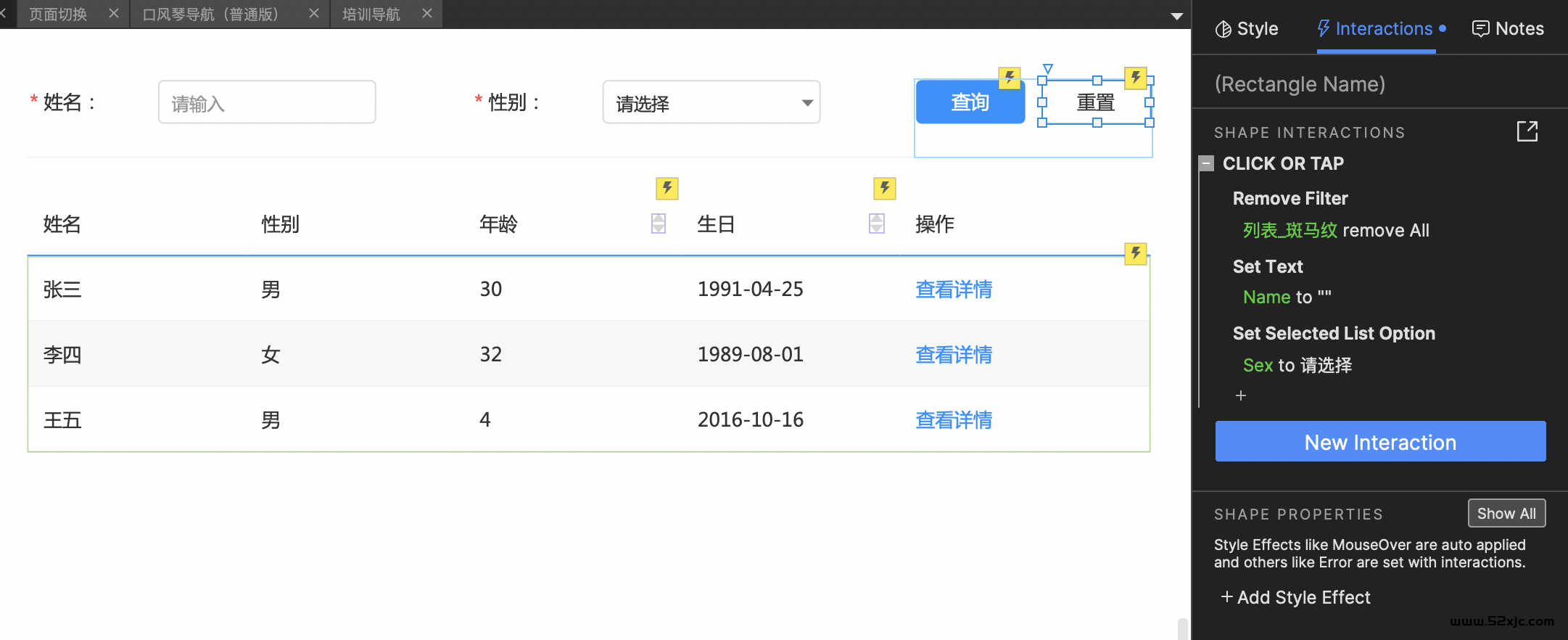
Task: Open the tab list overflow arrow
Action: coord(1176,16)
